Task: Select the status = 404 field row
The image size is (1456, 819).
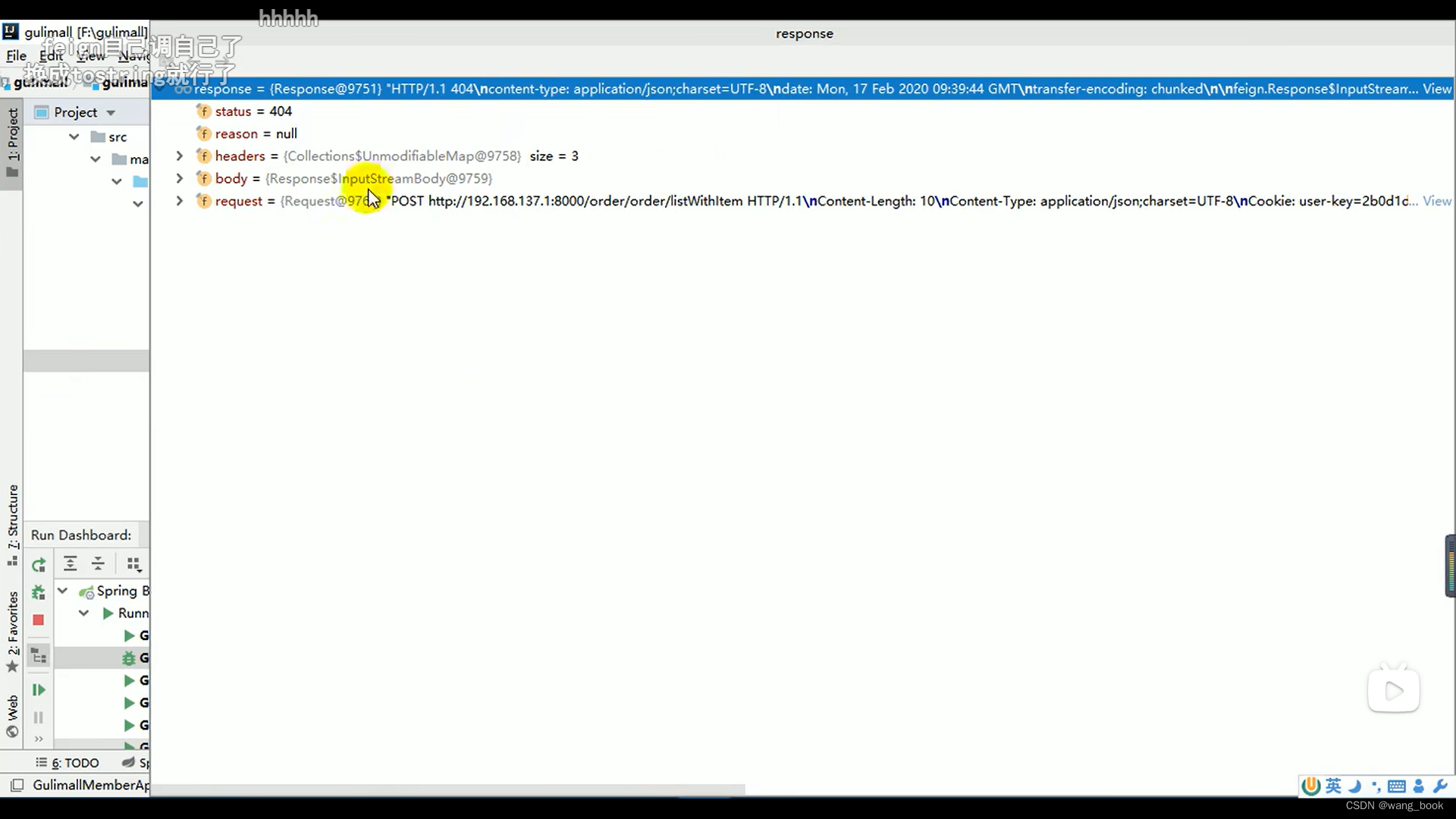Action: (x=802, y=111)
